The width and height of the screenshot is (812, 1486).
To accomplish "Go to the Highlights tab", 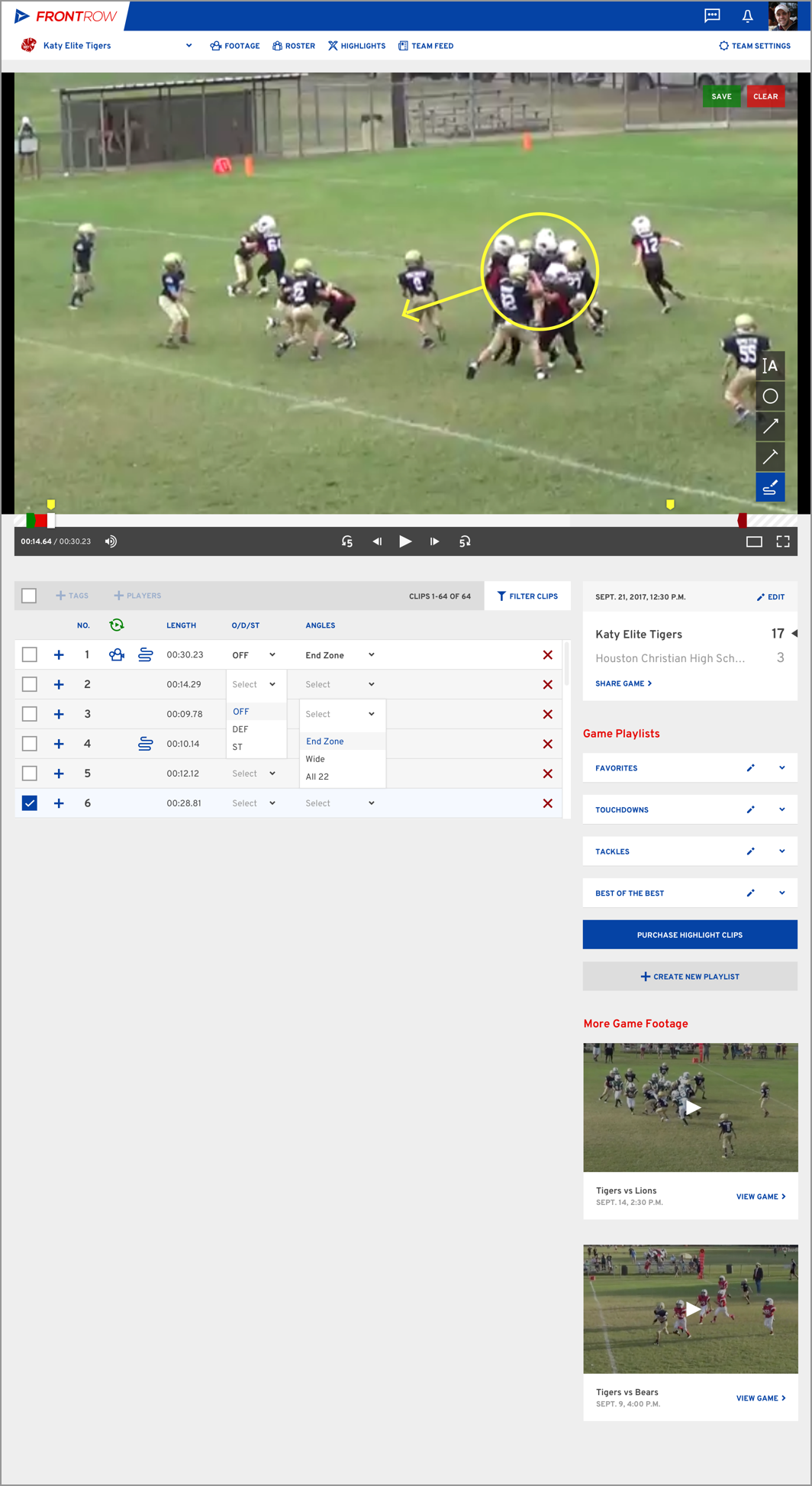I will [x=357, y=46].
